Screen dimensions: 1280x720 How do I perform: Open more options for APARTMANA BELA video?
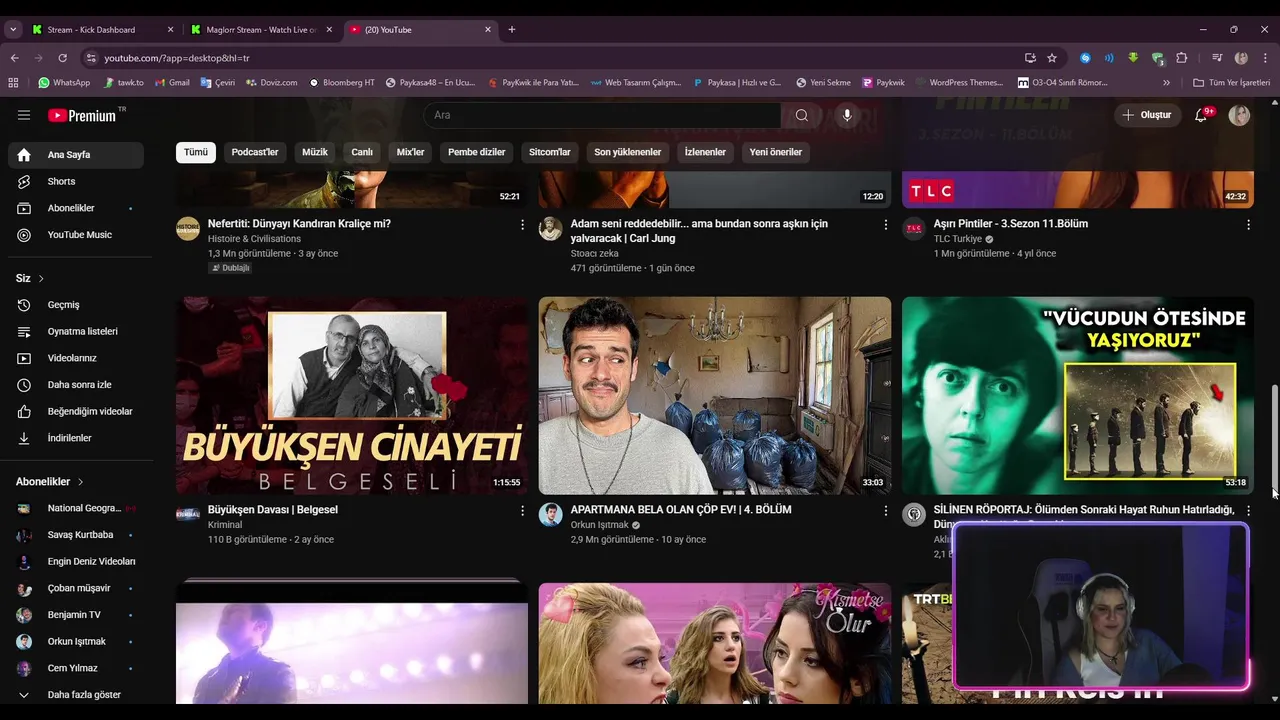[x=885, y=511]
